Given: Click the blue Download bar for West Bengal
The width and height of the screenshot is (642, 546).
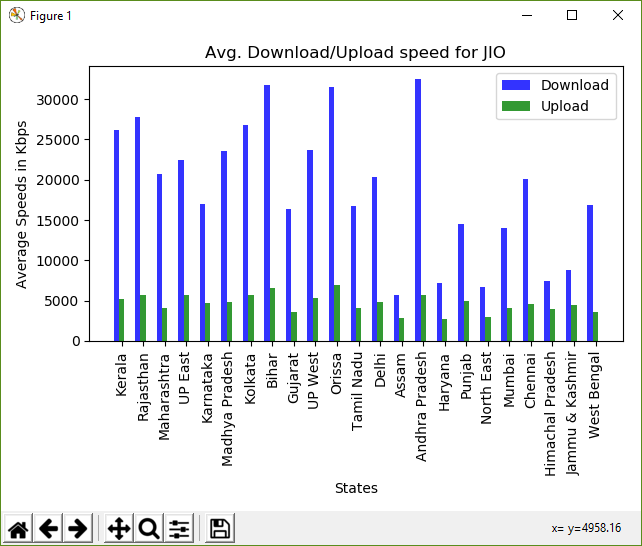Looking at the screenshot, I should pyautogui.click(x=590, y=273).
